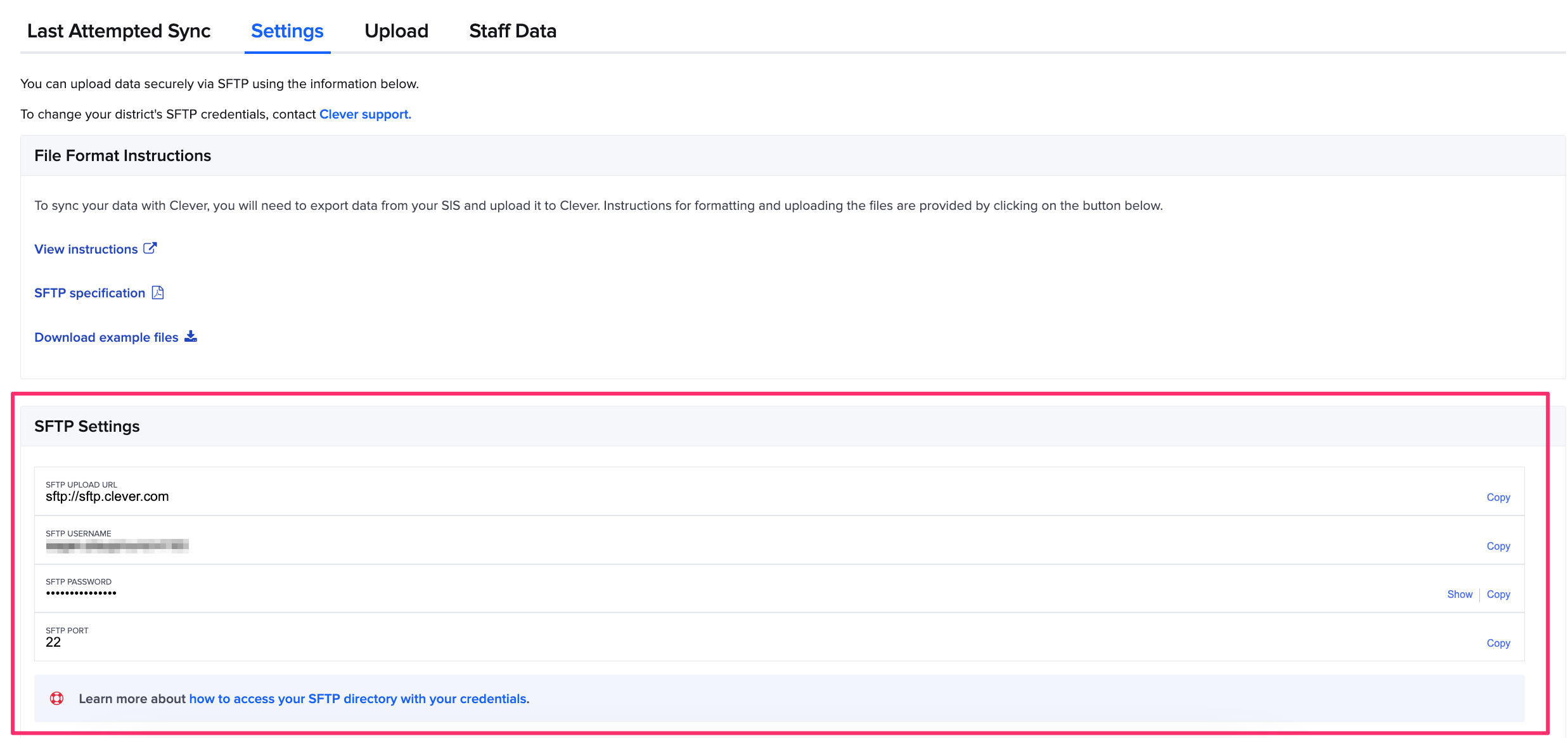Open the Last Attempted Sync tab
The height and width of the screenshot is (738, 1568).
click(x=119, y=30)
